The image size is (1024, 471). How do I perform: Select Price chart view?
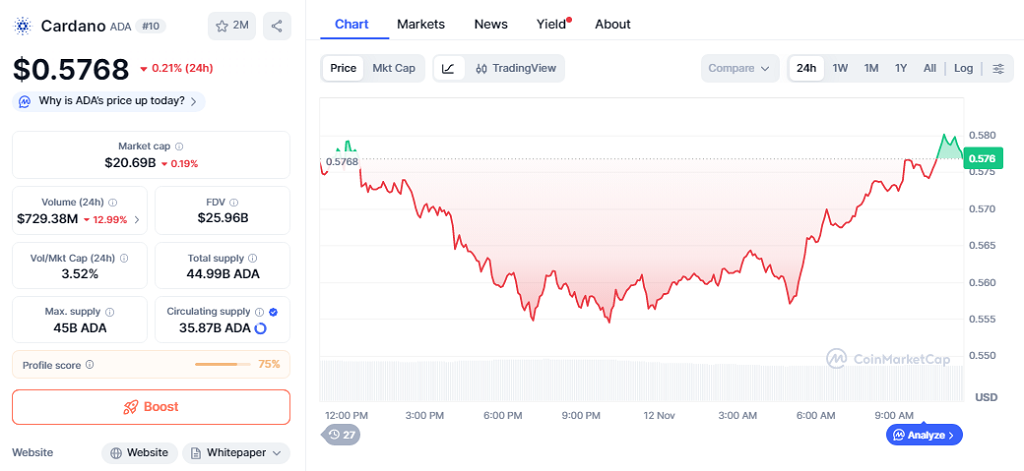tap(343, 68)
